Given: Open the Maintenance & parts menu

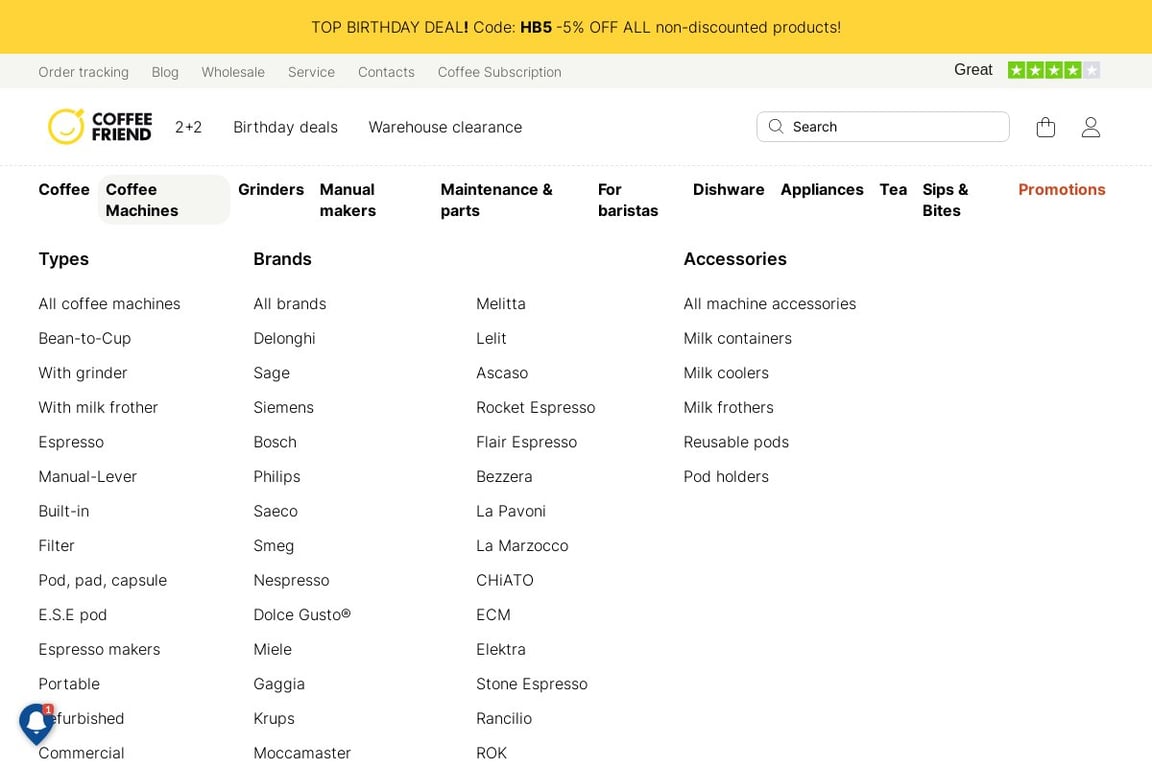Looking at the screenshot, I should tap(496, 200).
